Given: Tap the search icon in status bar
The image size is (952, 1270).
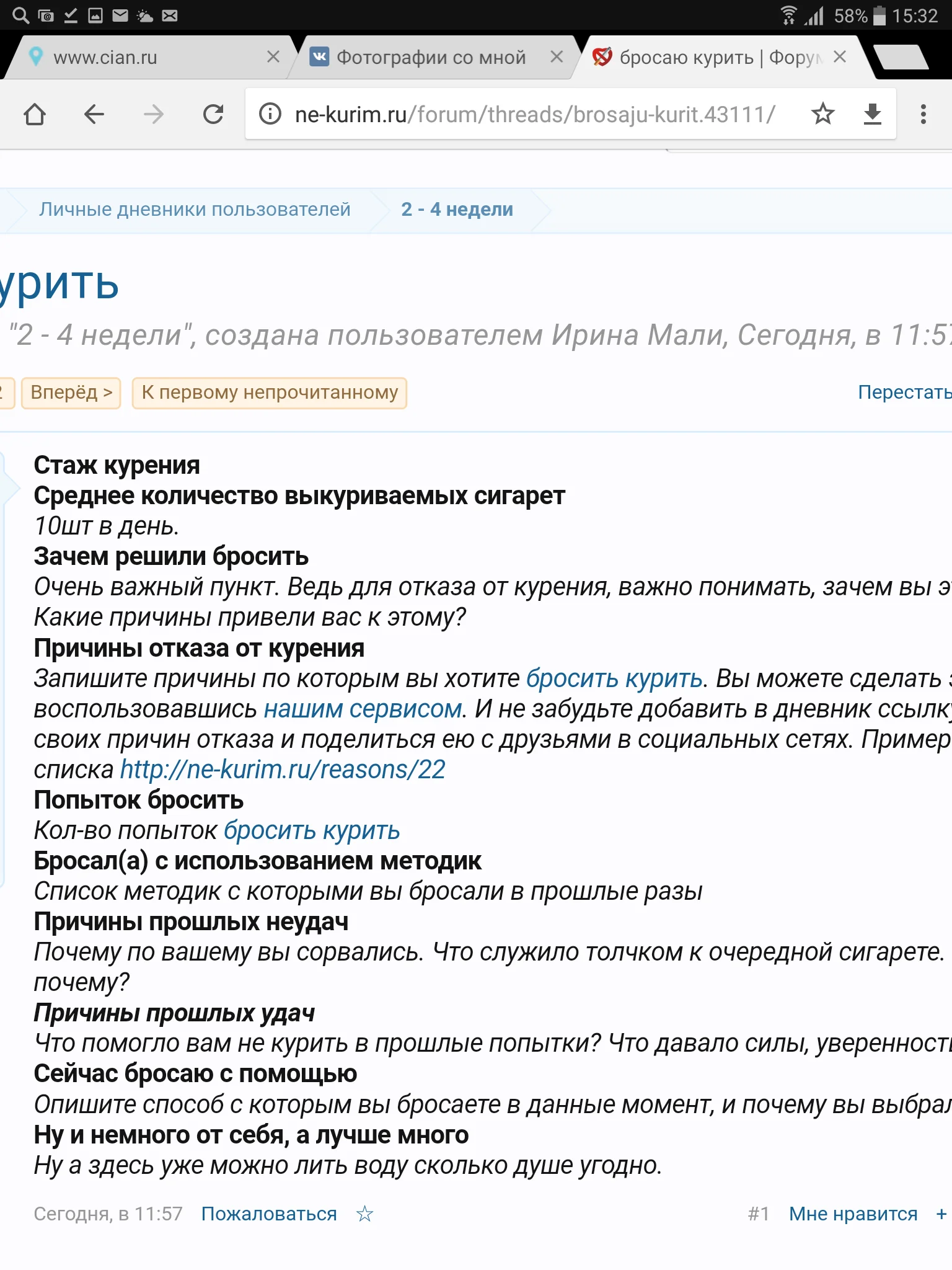Looking at the screenshot, I should pyautogui.click(x=21, y=16).
